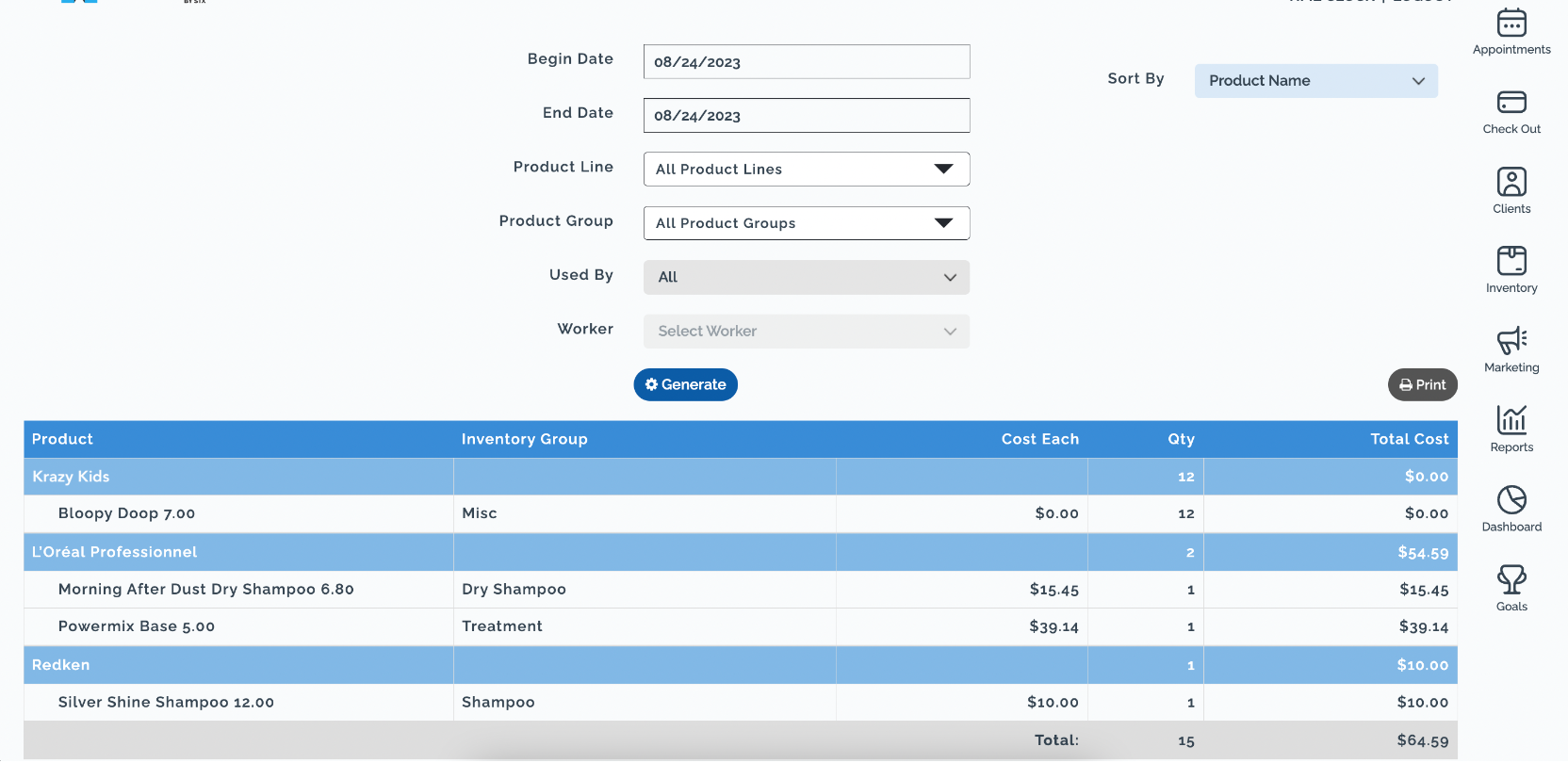Click the Cost Each column header
Screen dimensions: 1568x763
pyautogui.click(x=1039, y=439)
